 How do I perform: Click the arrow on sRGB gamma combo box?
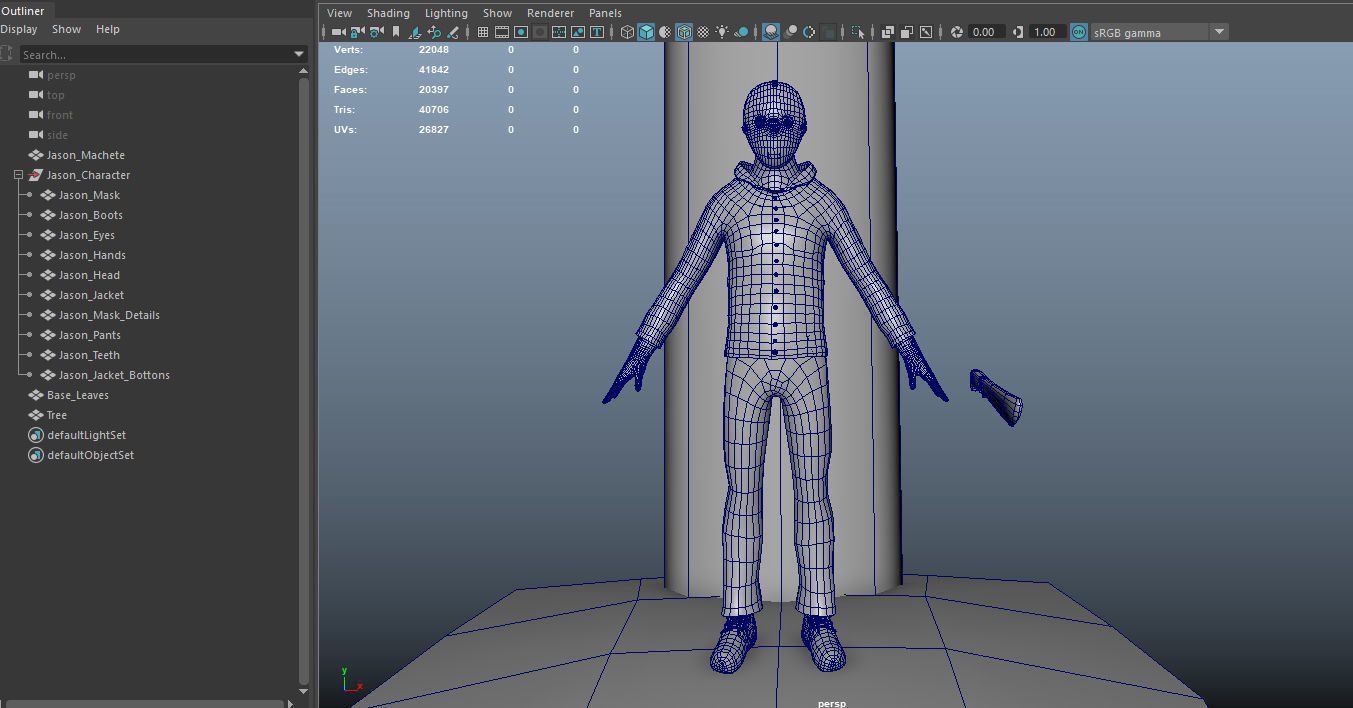(x=1219, y=32)
